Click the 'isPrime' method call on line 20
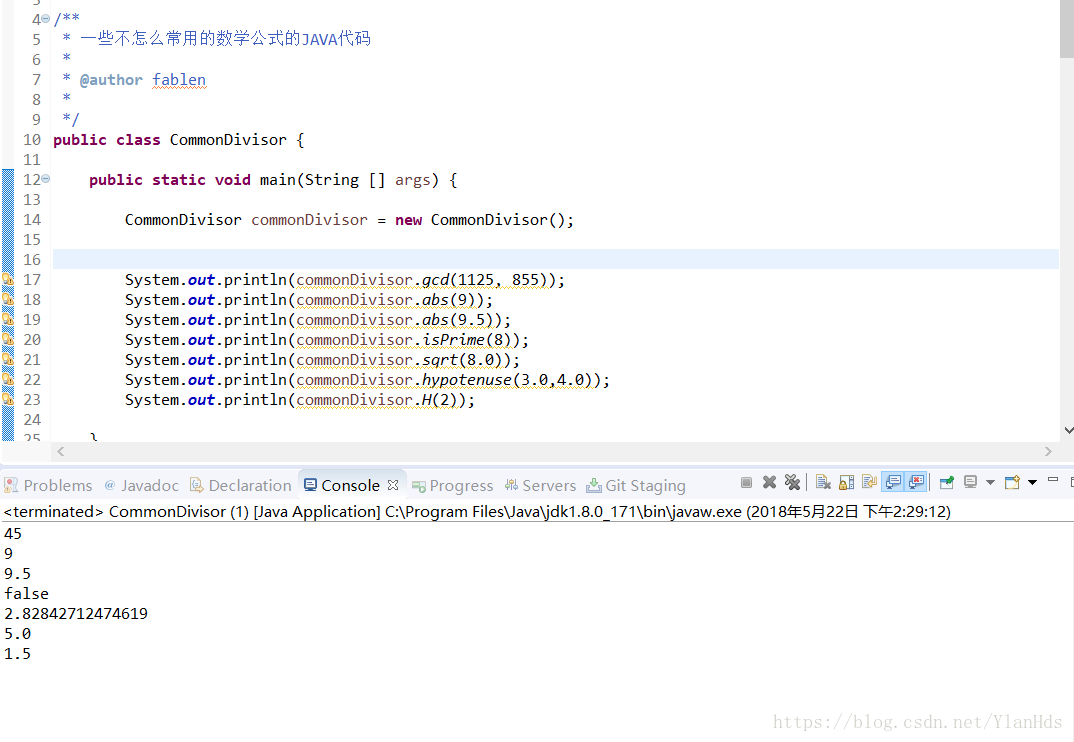Image resolution: width=1074 pixels, height=742 pixels. pyautogui.click(x=453, y=339)
